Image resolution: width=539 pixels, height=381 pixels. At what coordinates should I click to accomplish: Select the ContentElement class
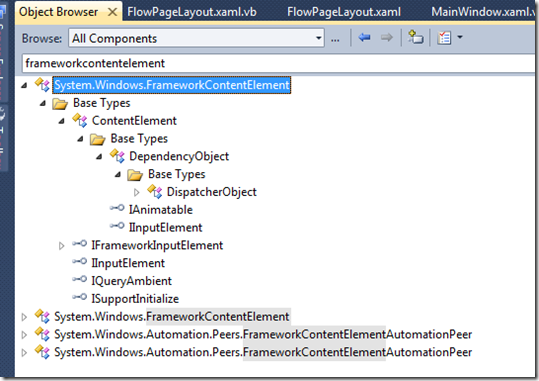click(x=134, y=121)
